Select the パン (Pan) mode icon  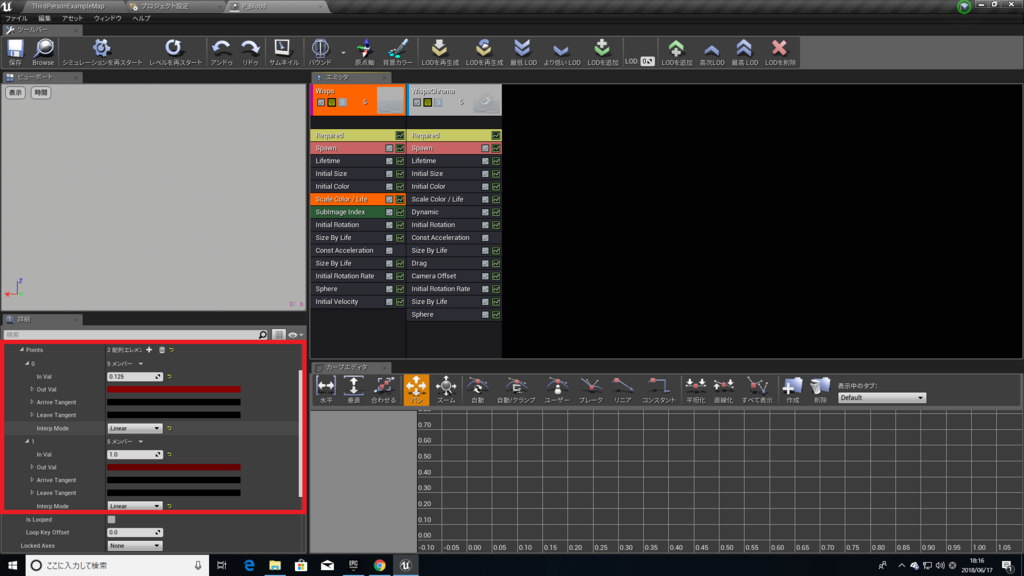(x=416, y=390)
